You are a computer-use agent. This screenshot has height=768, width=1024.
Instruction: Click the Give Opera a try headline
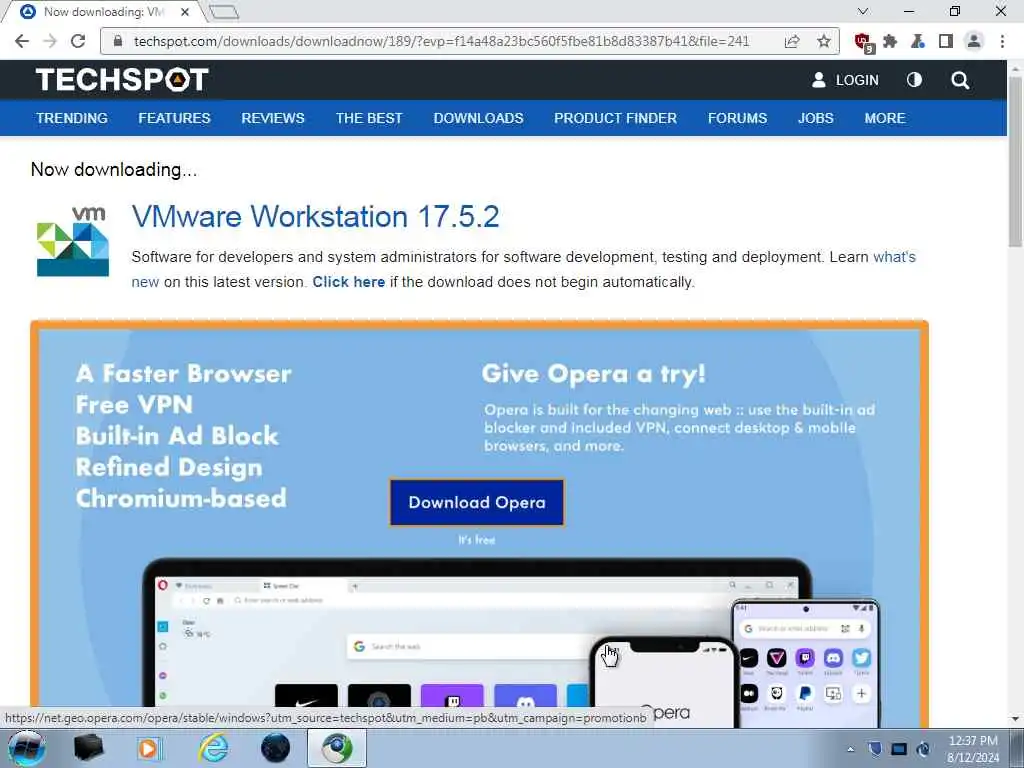click(x=594, y=374)
